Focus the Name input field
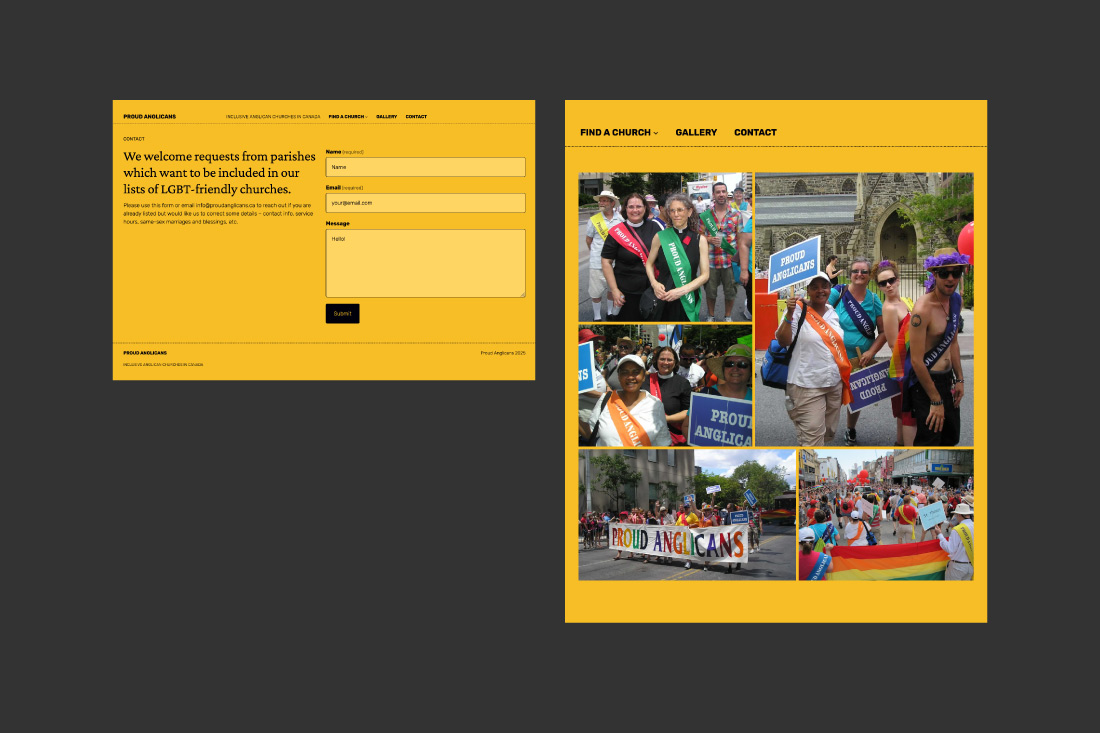 pyautogui.click(x=425, y=167)
